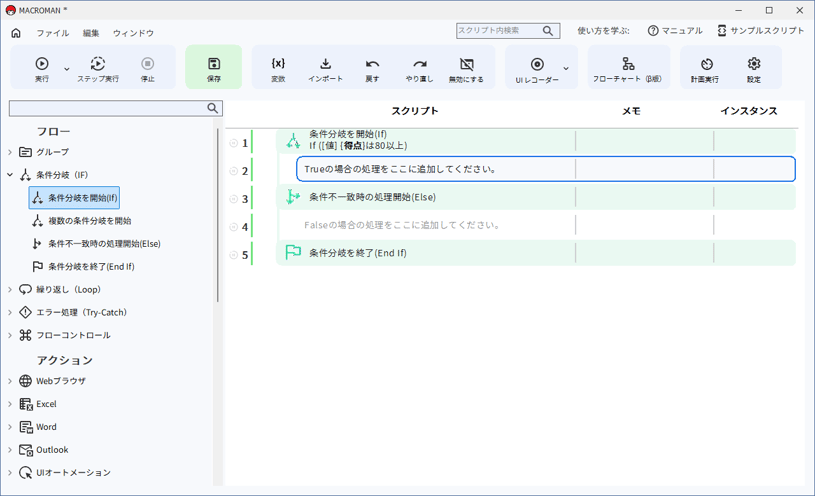Click the End If flag icon on row 5
Viewport: 815px width, 496px height.
click(293, 253)
